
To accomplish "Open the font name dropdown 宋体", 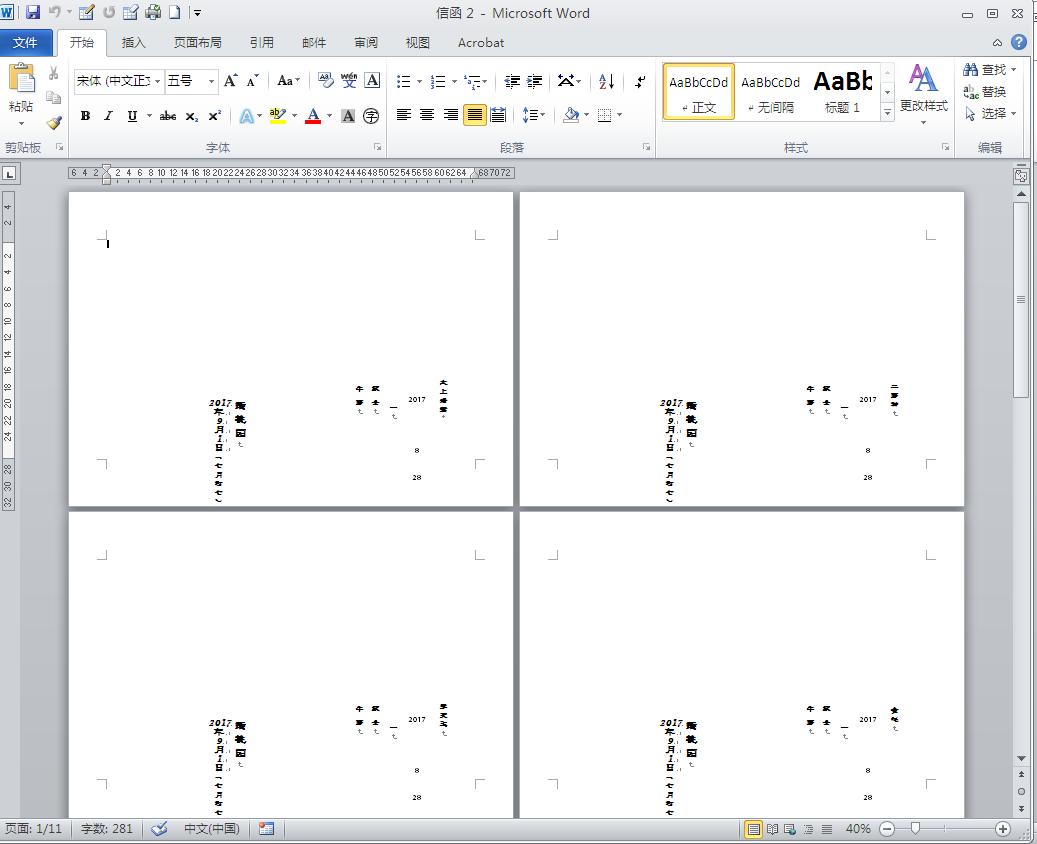I will tap(118, 81).
